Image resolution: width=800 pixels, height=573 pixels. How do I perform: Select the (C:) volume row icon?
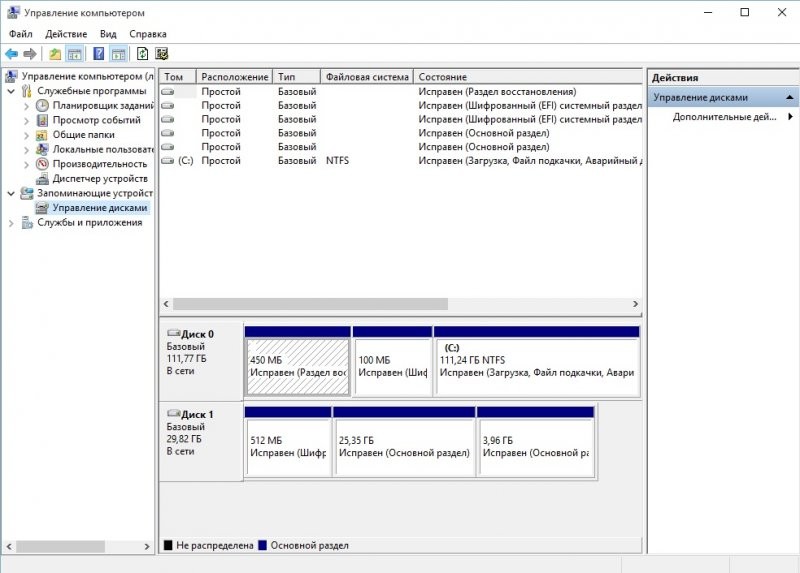tap(167, 160)
